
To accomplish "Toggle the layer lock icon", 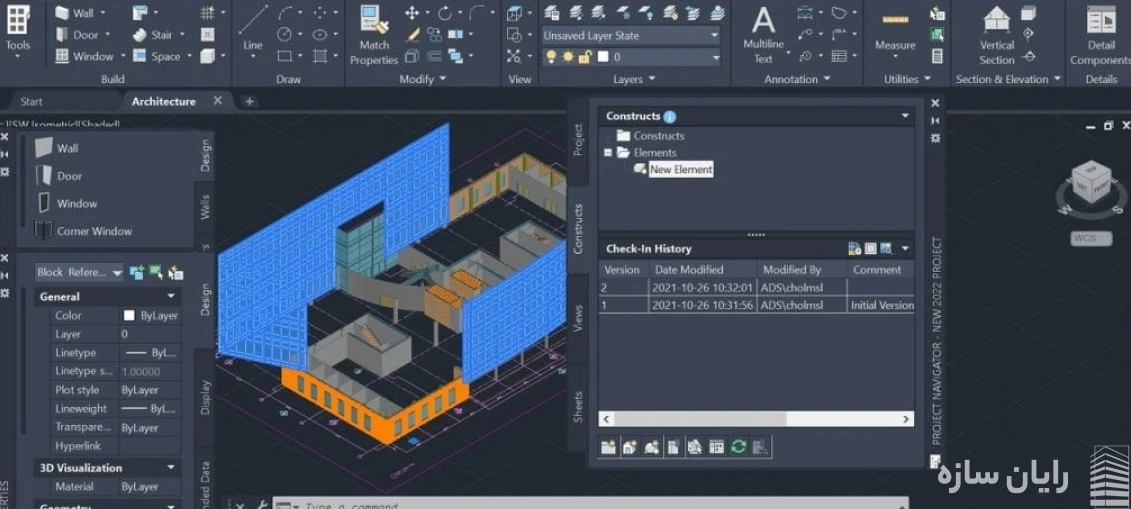I will click(585, 57).
